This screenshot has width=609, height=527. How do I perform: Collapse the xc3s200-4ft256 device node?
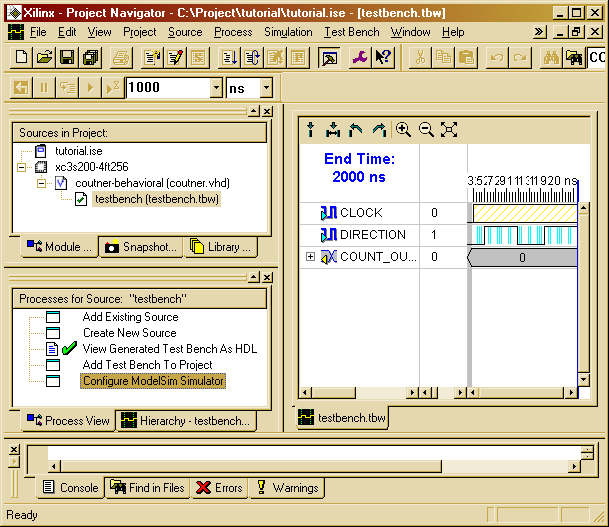pyautogui.click(x=22, y=167)
